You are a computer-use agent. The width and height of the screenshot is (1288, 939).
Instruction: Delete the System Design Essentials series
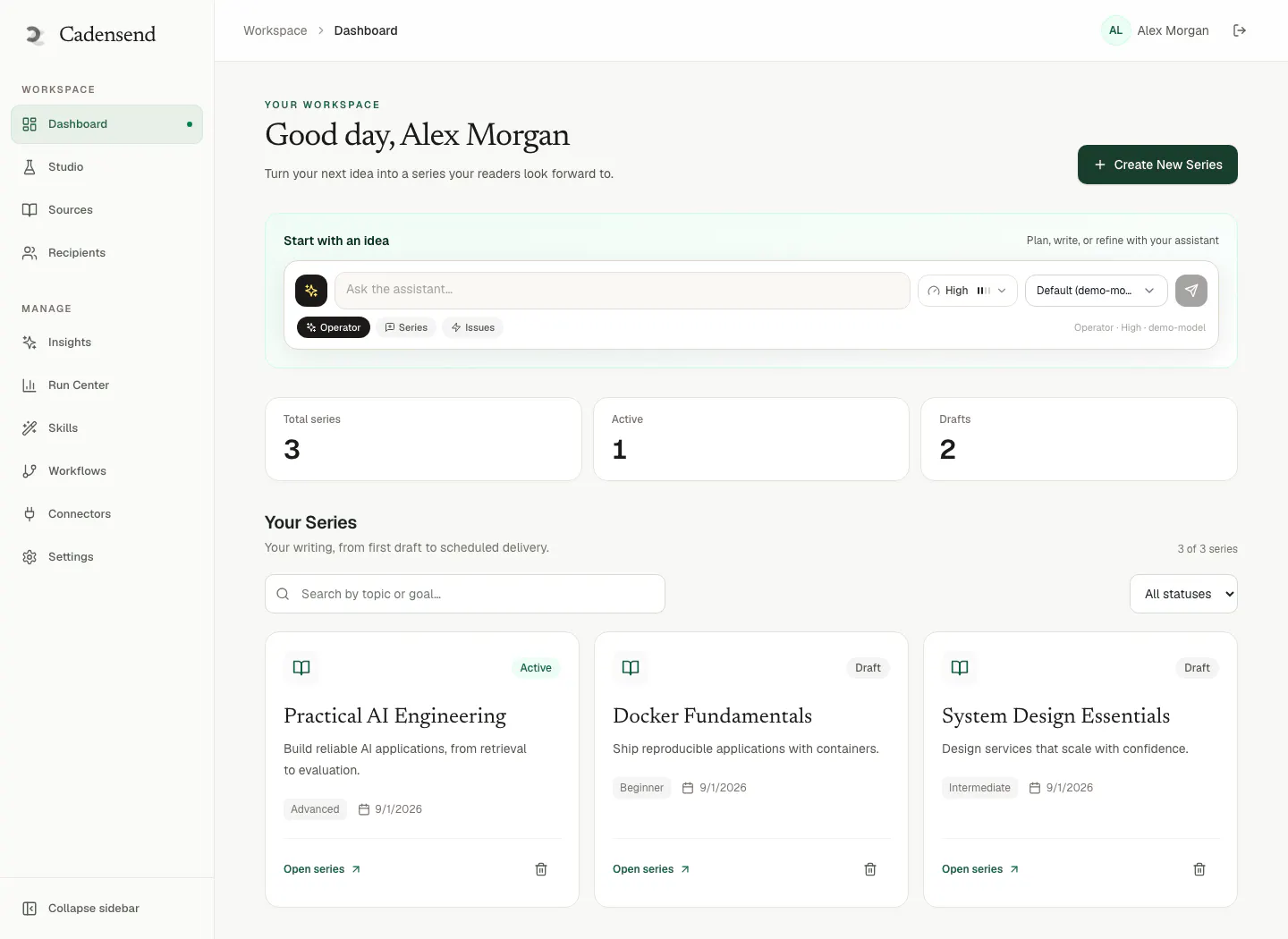point(1199,869)
